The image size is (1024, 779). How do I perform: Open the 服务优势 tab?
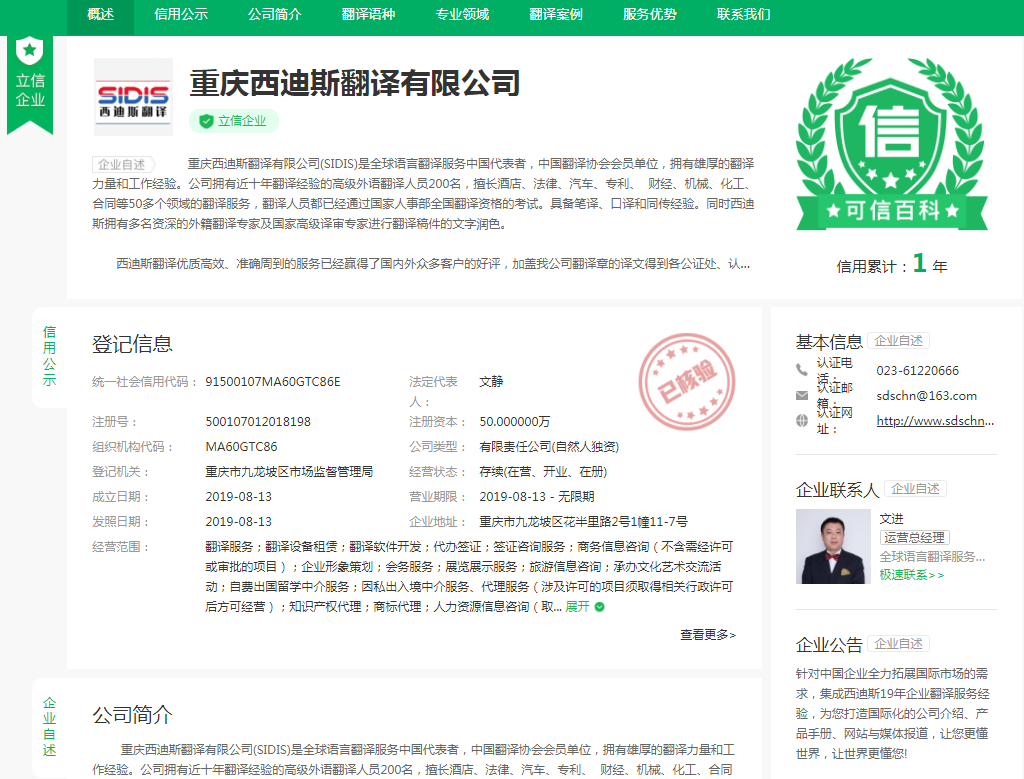click(x=650, y=14)
